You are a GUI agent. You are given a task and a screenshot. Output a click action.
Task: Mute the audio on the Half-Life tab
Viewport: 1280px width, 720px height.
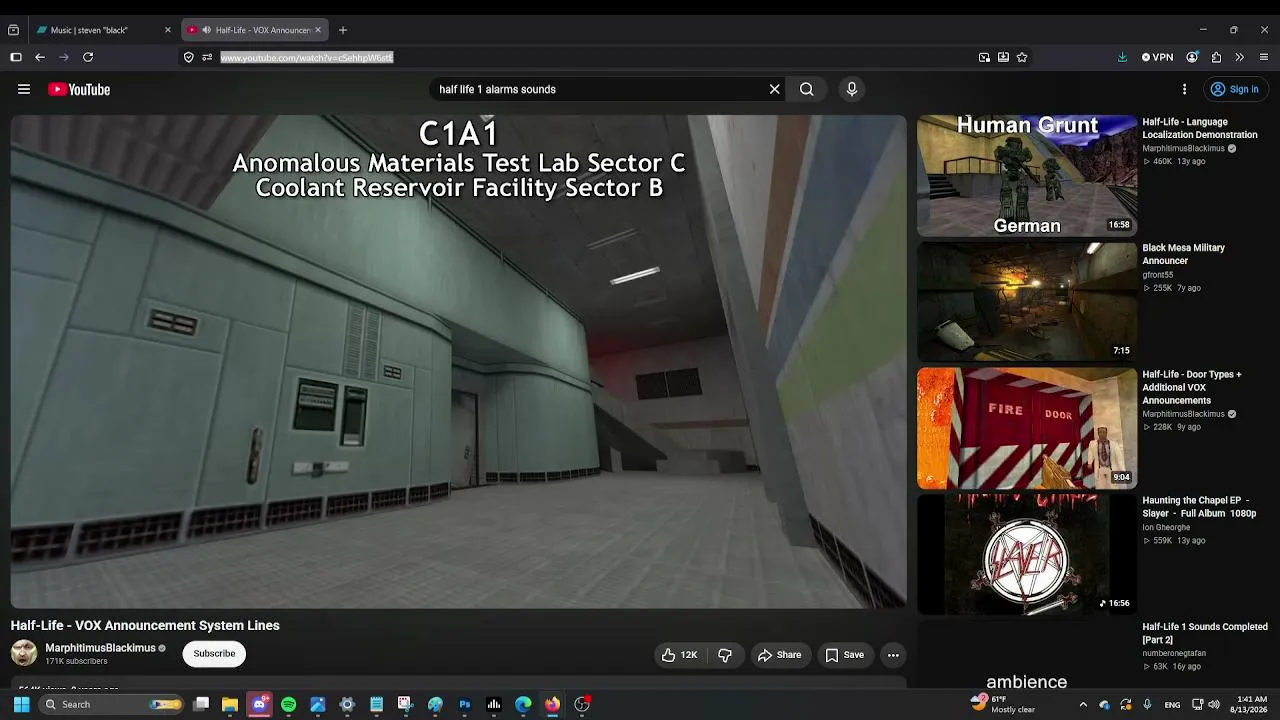coord(206,30)
